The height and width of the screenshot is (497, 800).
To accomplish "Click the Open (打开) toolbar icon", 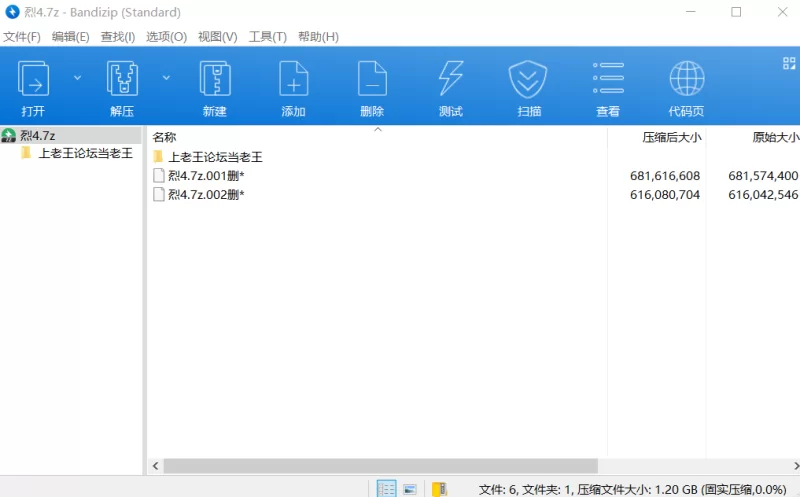I will (x=34, y=78).
